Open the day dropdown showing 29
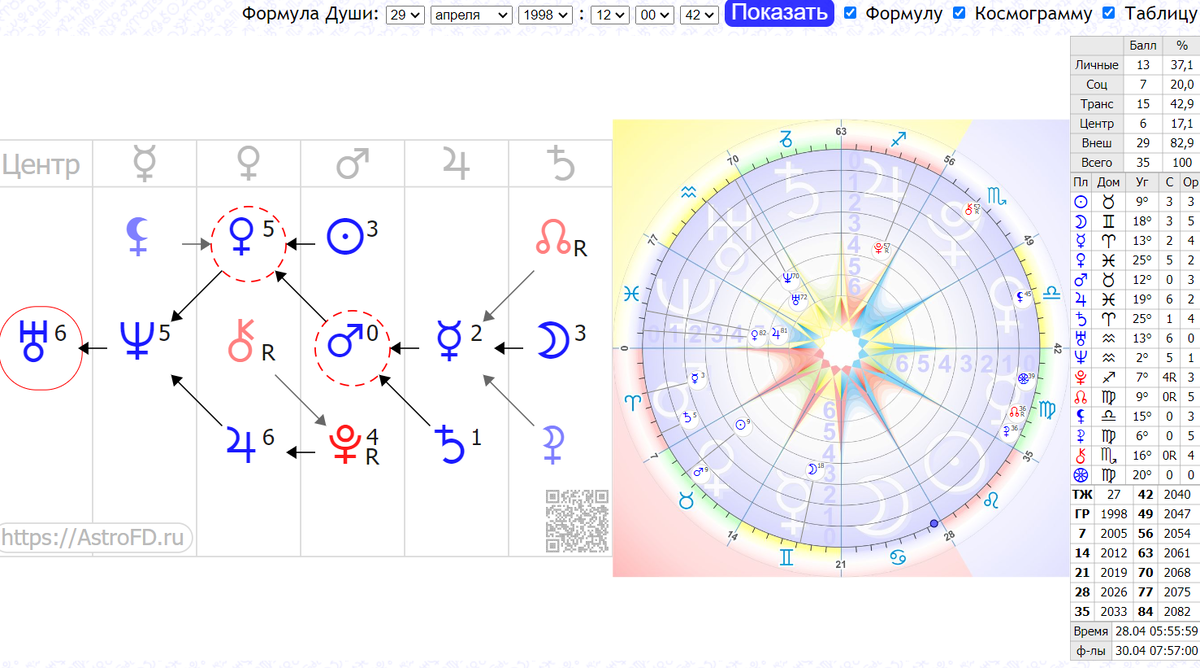Image resolution: width=1200 pixels, height=668 pixels. [405, 14]
